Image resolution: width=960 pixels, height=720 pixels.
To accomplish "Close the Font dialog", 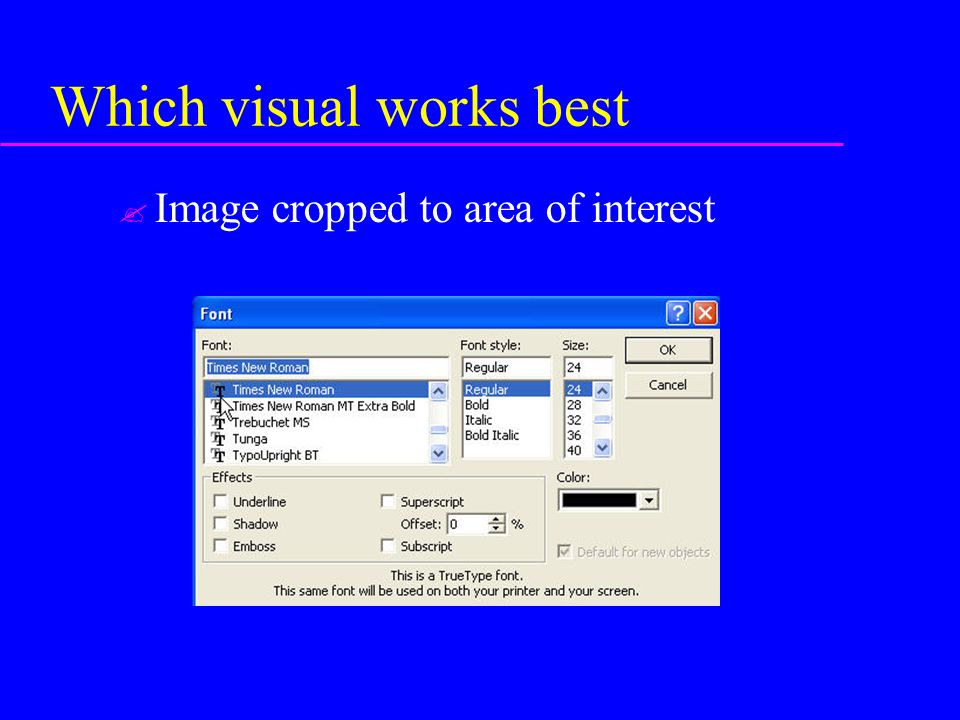I will point(705,313).
